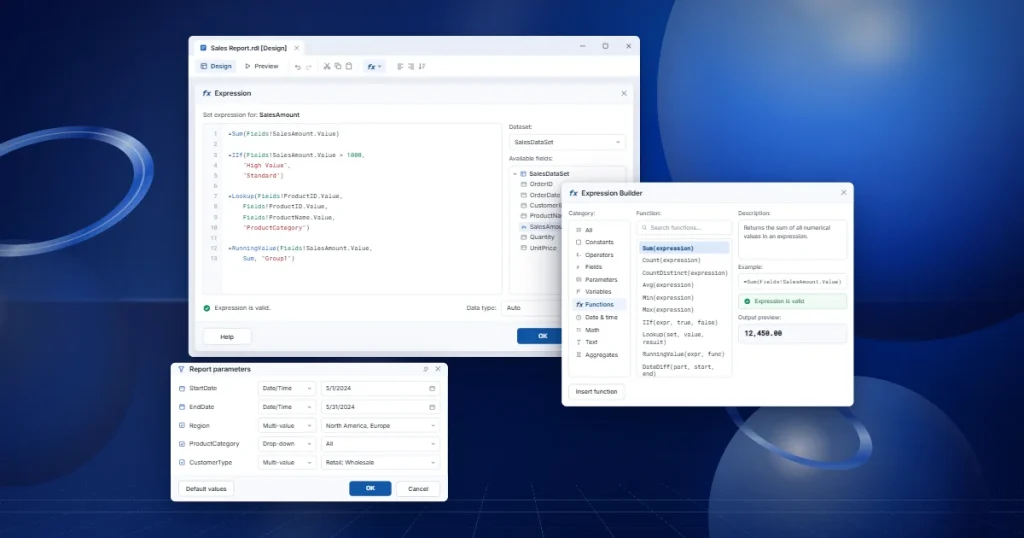This screenshot has width=1024, height=538.
Task: Close the Expression Builder dialog
Action: point(843,193)
